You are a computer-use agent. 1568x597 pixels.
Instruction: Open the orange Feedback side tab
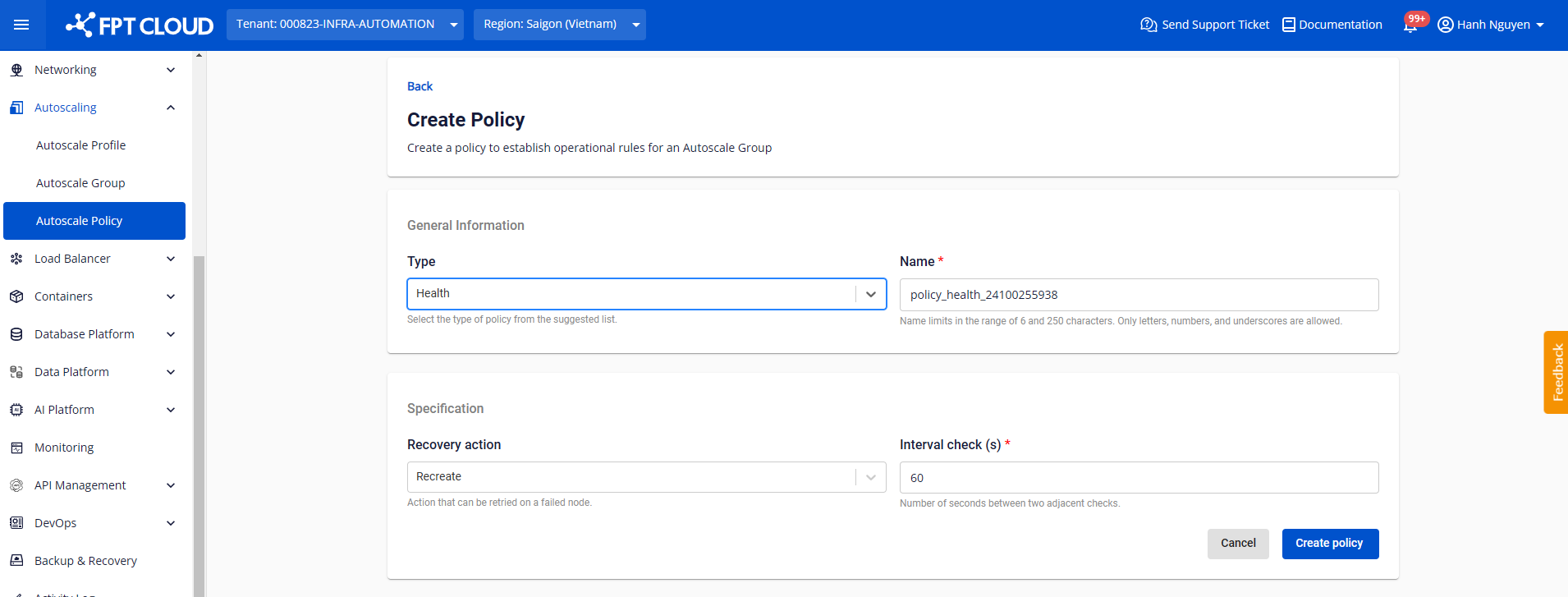[x=1556, y=372]
